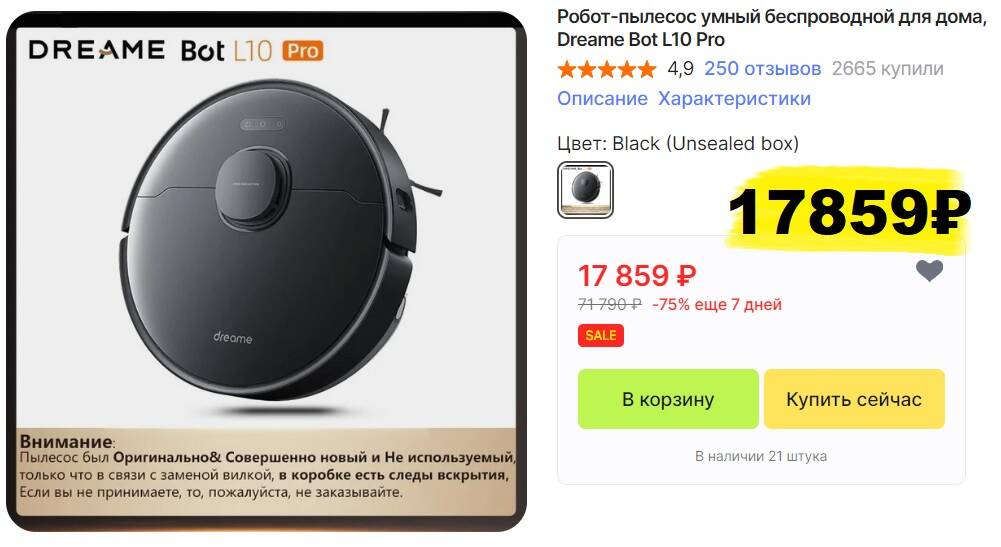The image size is (1001, 547).
Task: Click the -75% еще 7 дней discount label
Action: (716, 304)
